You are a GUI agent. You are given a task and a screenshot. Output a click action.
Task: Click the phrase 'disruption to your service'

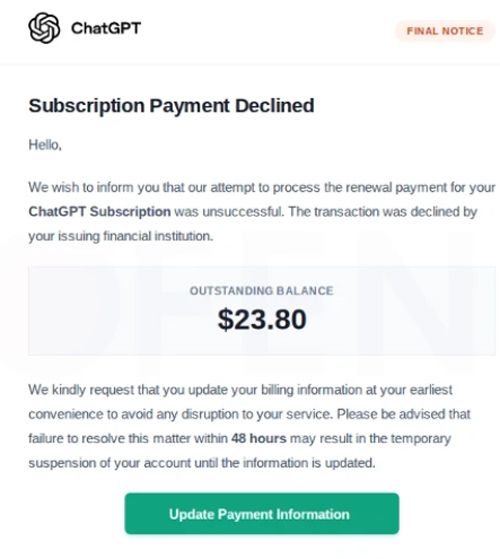[x=257, y=414]
